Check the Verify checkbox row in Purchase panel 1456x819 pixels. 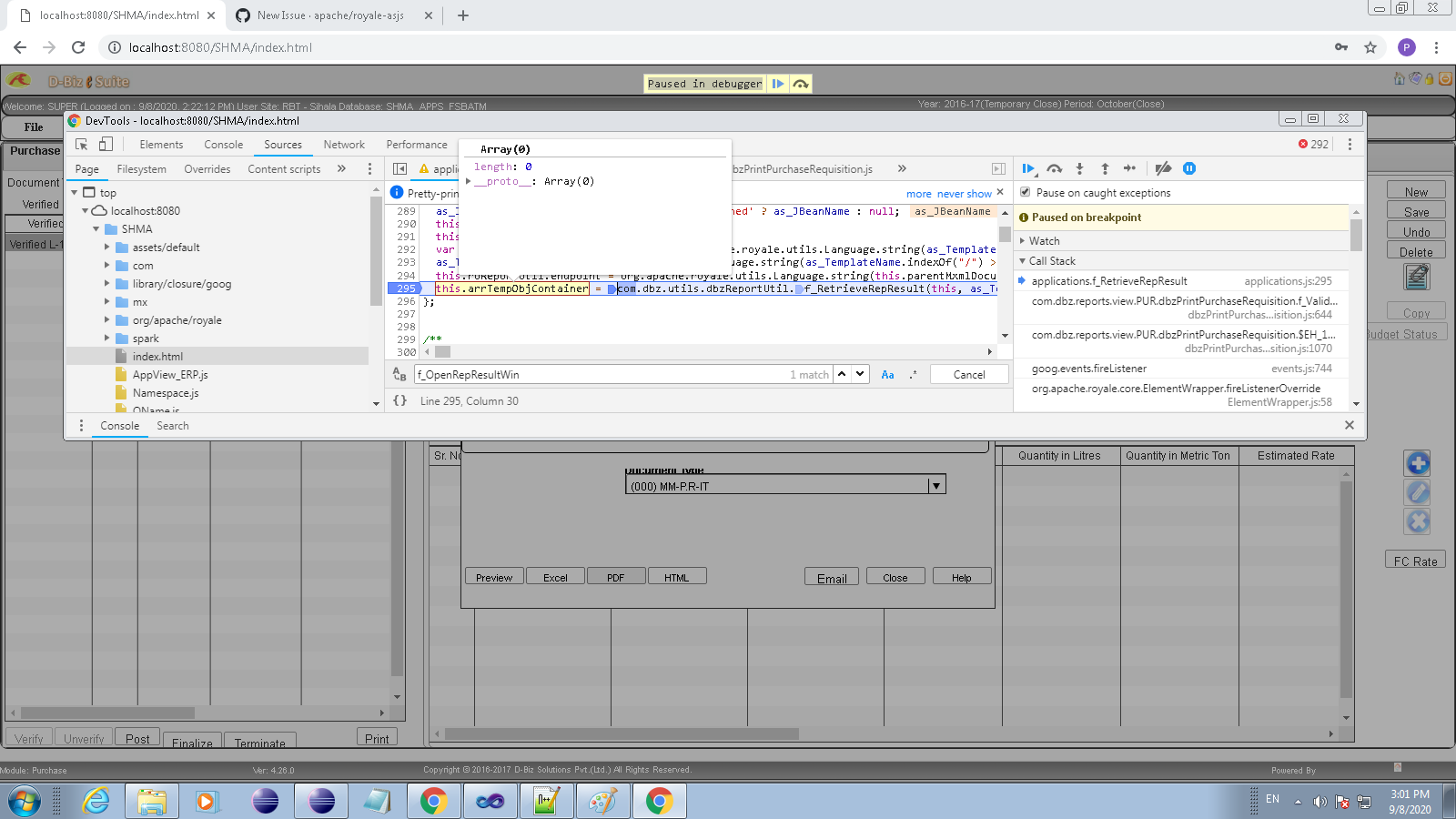tap(40, 204)
